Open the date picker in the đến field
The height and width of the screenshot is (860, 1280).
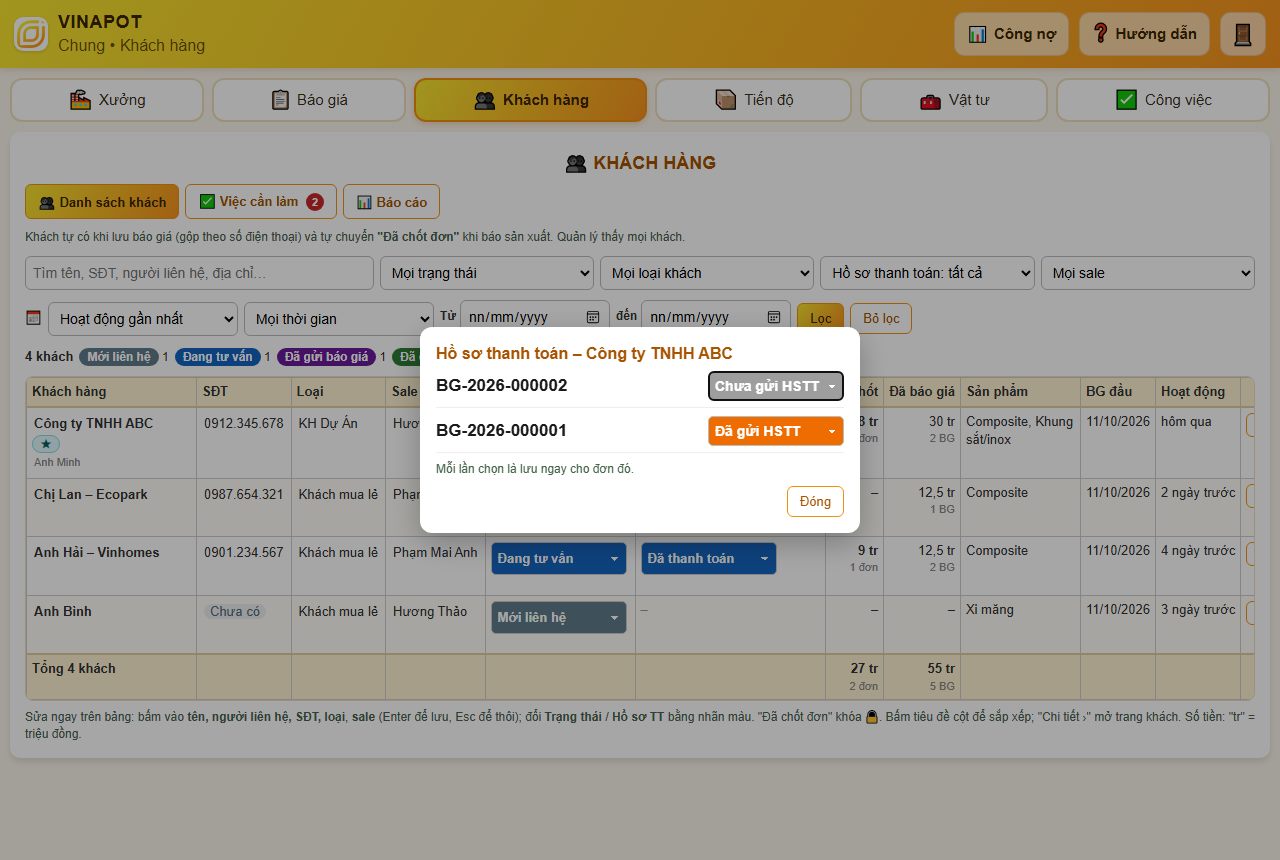coord(774,317)
